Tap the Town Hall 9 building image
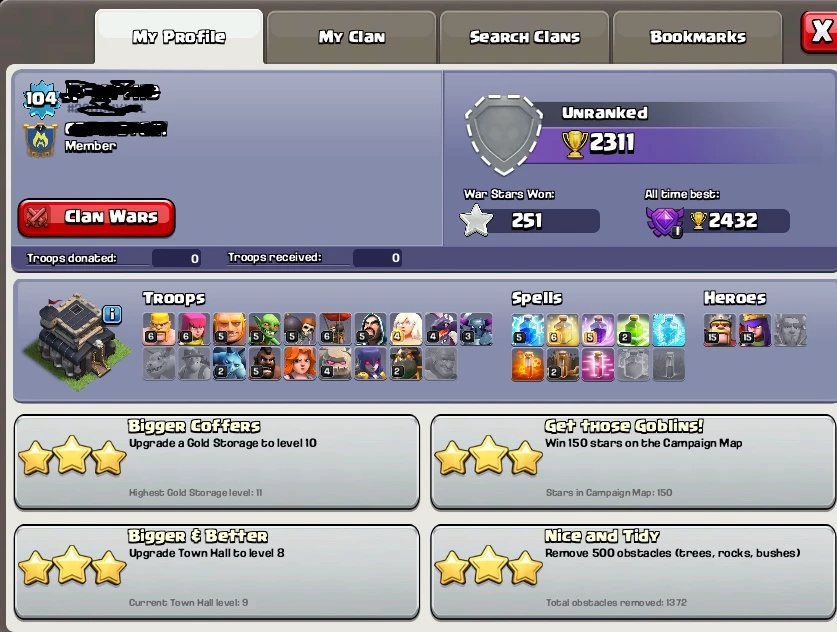 pos(76,341)
